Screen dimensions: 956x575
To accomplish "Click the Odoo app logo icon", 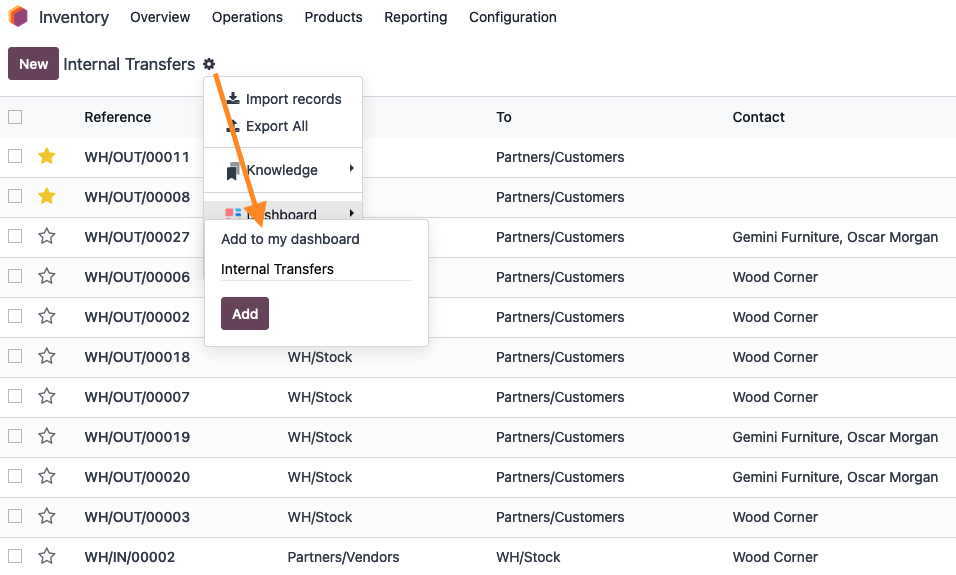I will coord(18,16).
